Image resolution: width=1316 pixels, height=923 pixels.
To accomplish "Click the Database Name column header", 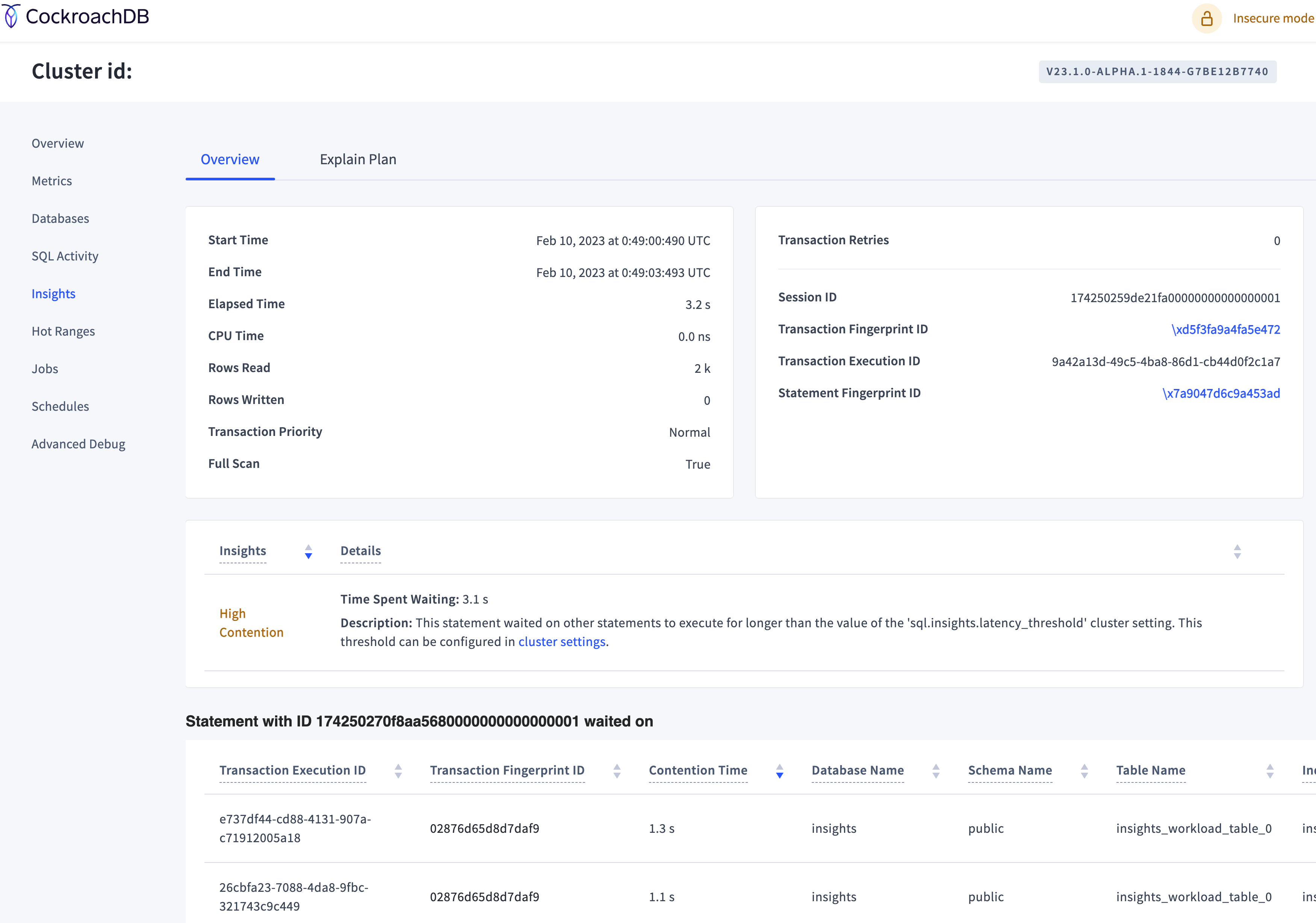I will coord(858,770).
